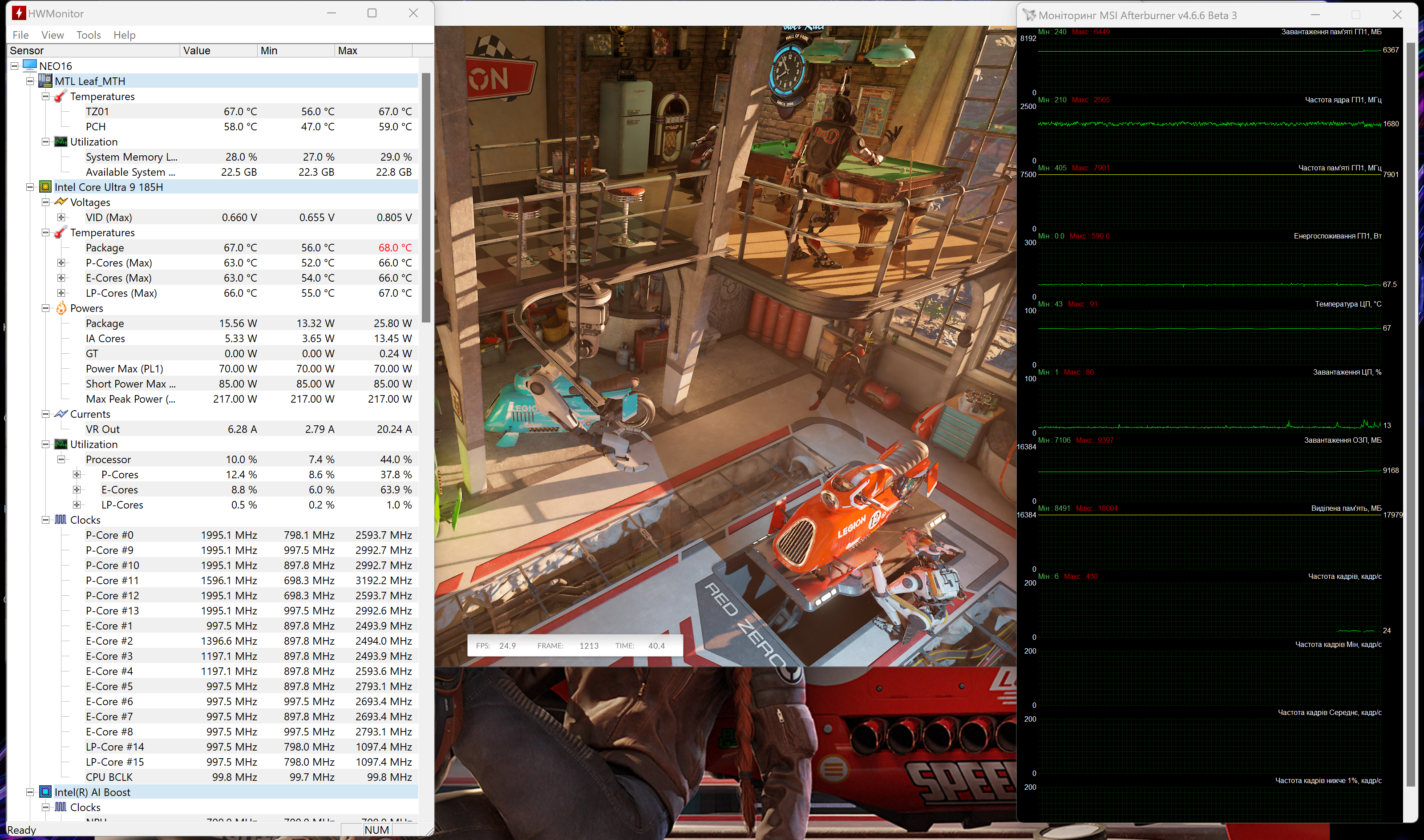
Task: Click the NEO16 computer icon
Action: coord(30,66)
